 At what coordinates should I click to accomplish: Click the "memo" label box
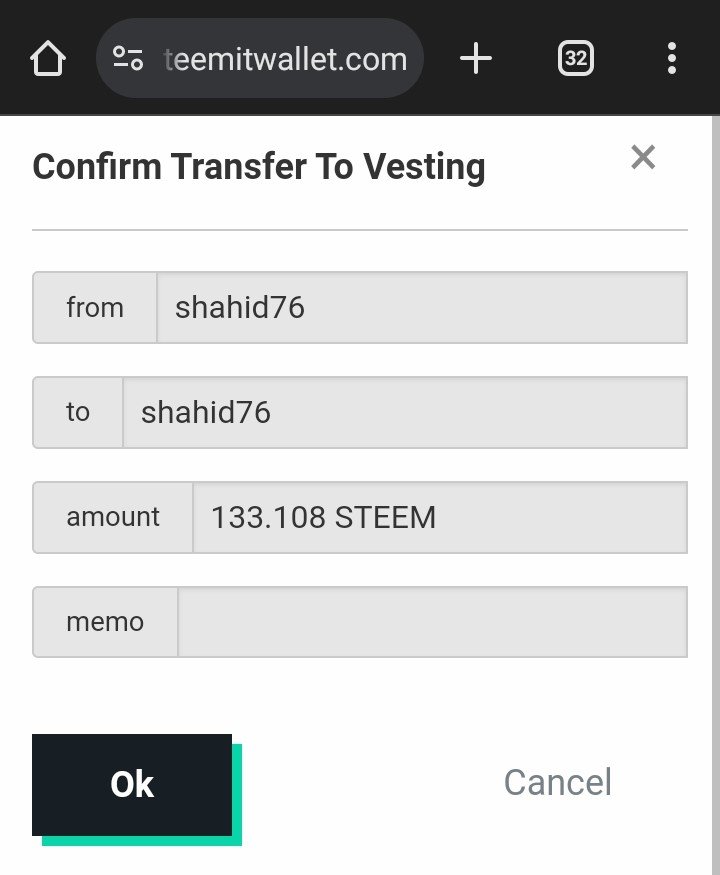(x=105, y=622)
